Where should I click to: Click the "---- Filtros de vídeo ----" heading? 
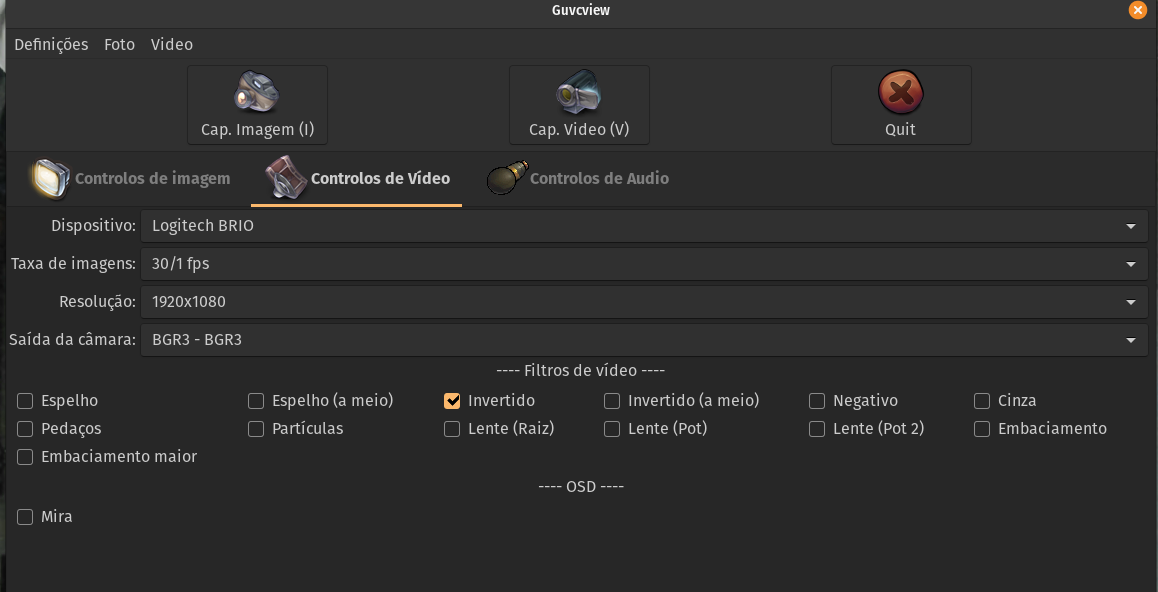(580, 371)
